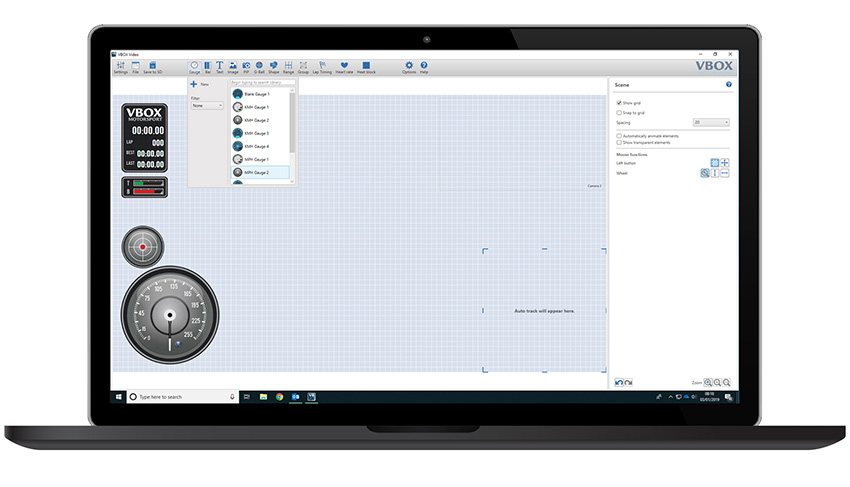
Task: Enable Automatically animate elements
Action: click(x=619, y=135)
